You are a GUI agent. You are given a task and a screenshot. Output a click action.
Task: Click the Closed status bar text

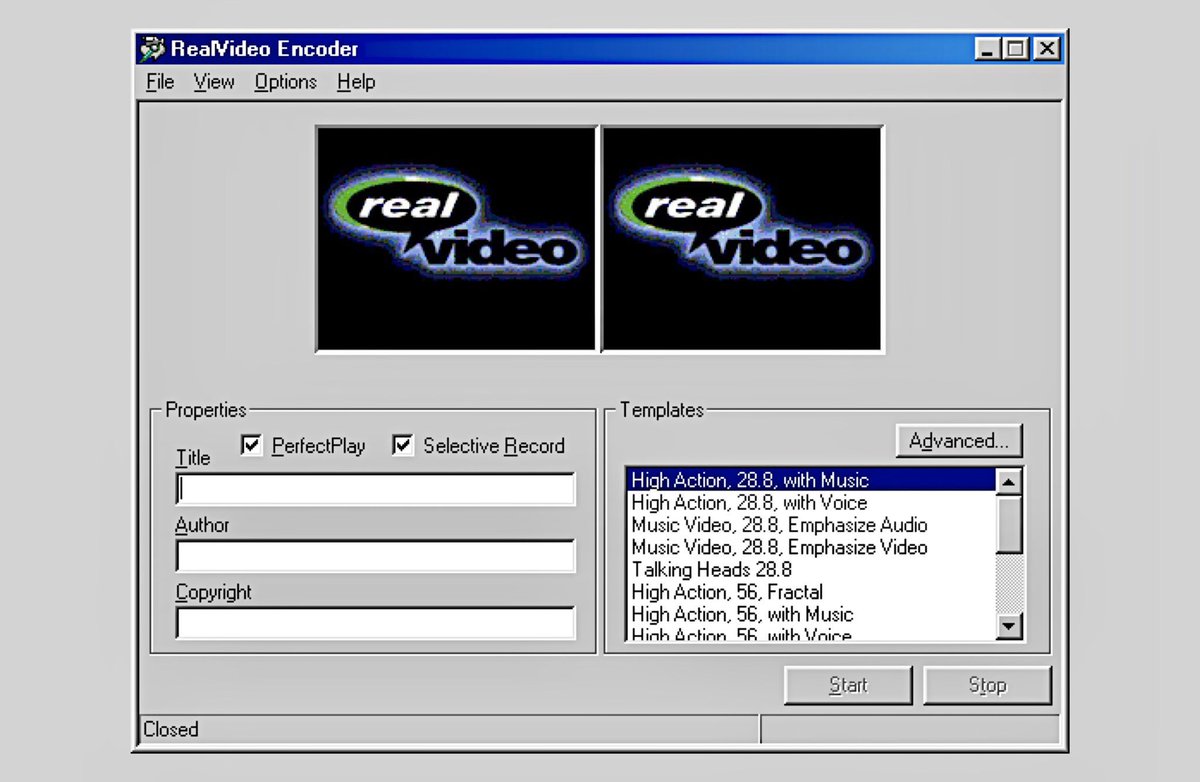click(x=171, y=729)
